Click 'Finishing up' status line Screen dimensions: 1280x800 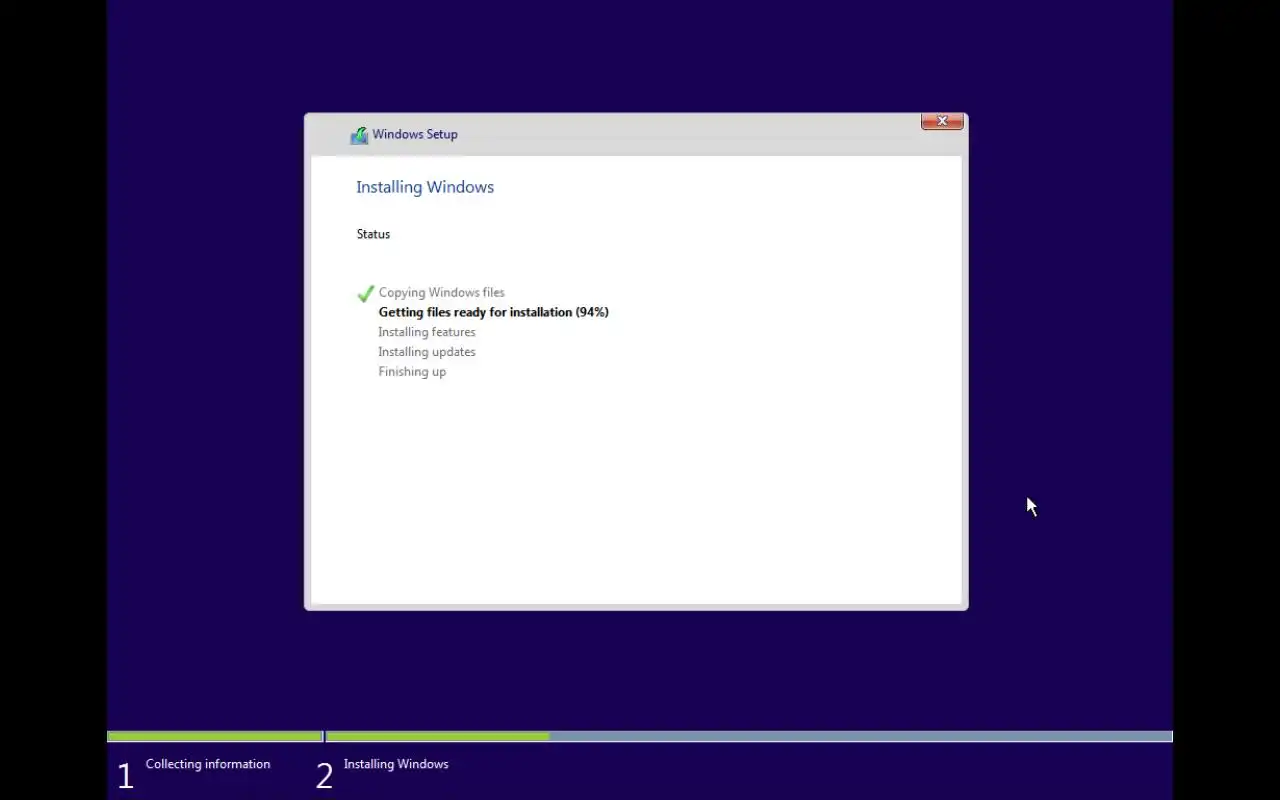(412, 372)
